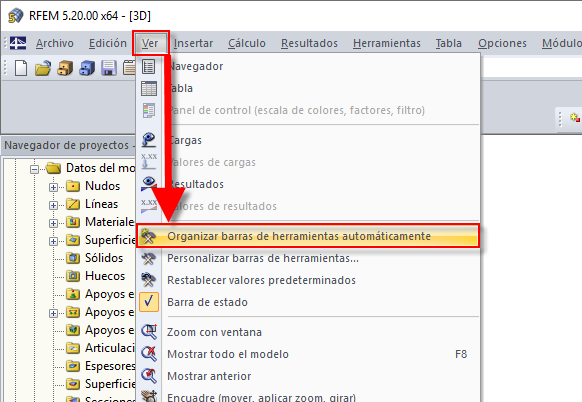Image resolution: width=582 pixels, height=402 pixels.
Task: Expand the Materiales tree node
Action: pos(53,223)
